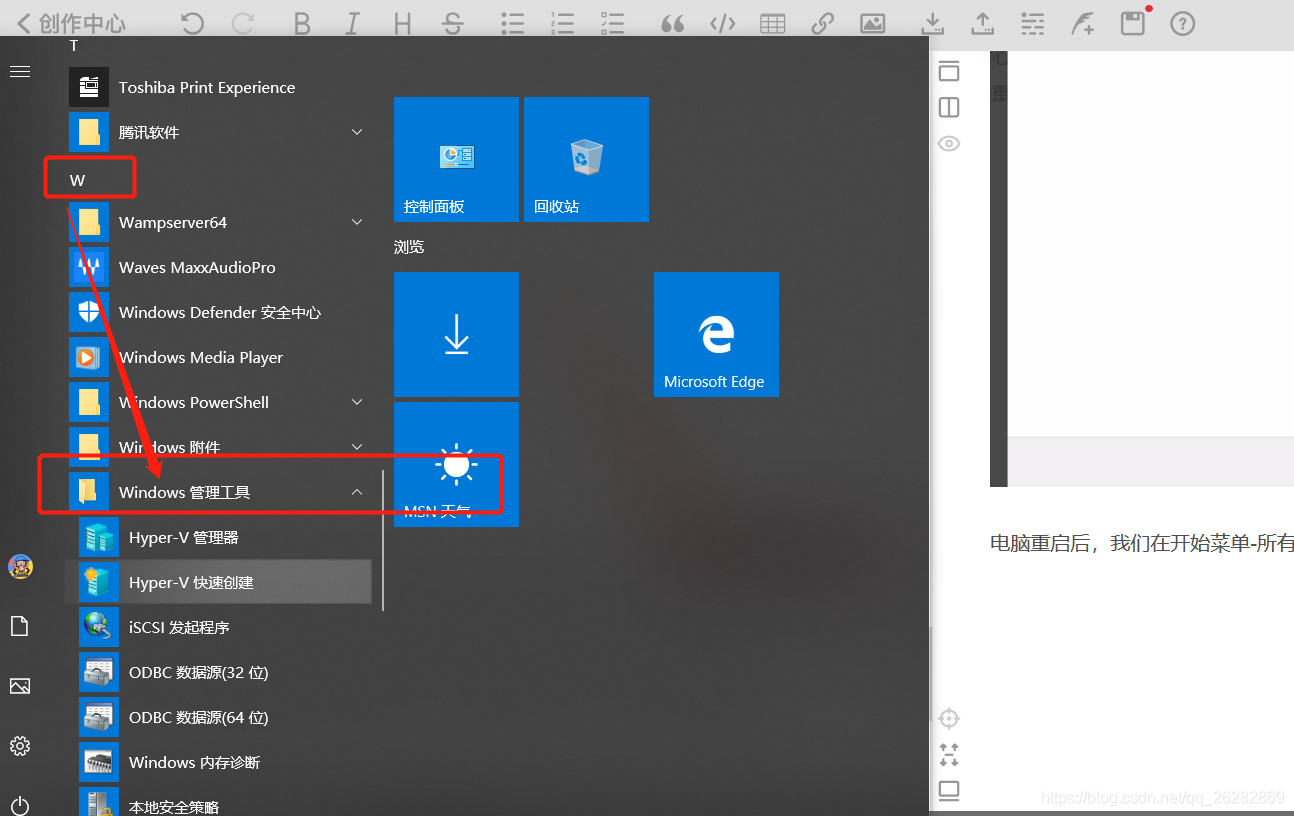Click the T letter group header
This screenshot has height=816, width=1294.
point(74,45)
